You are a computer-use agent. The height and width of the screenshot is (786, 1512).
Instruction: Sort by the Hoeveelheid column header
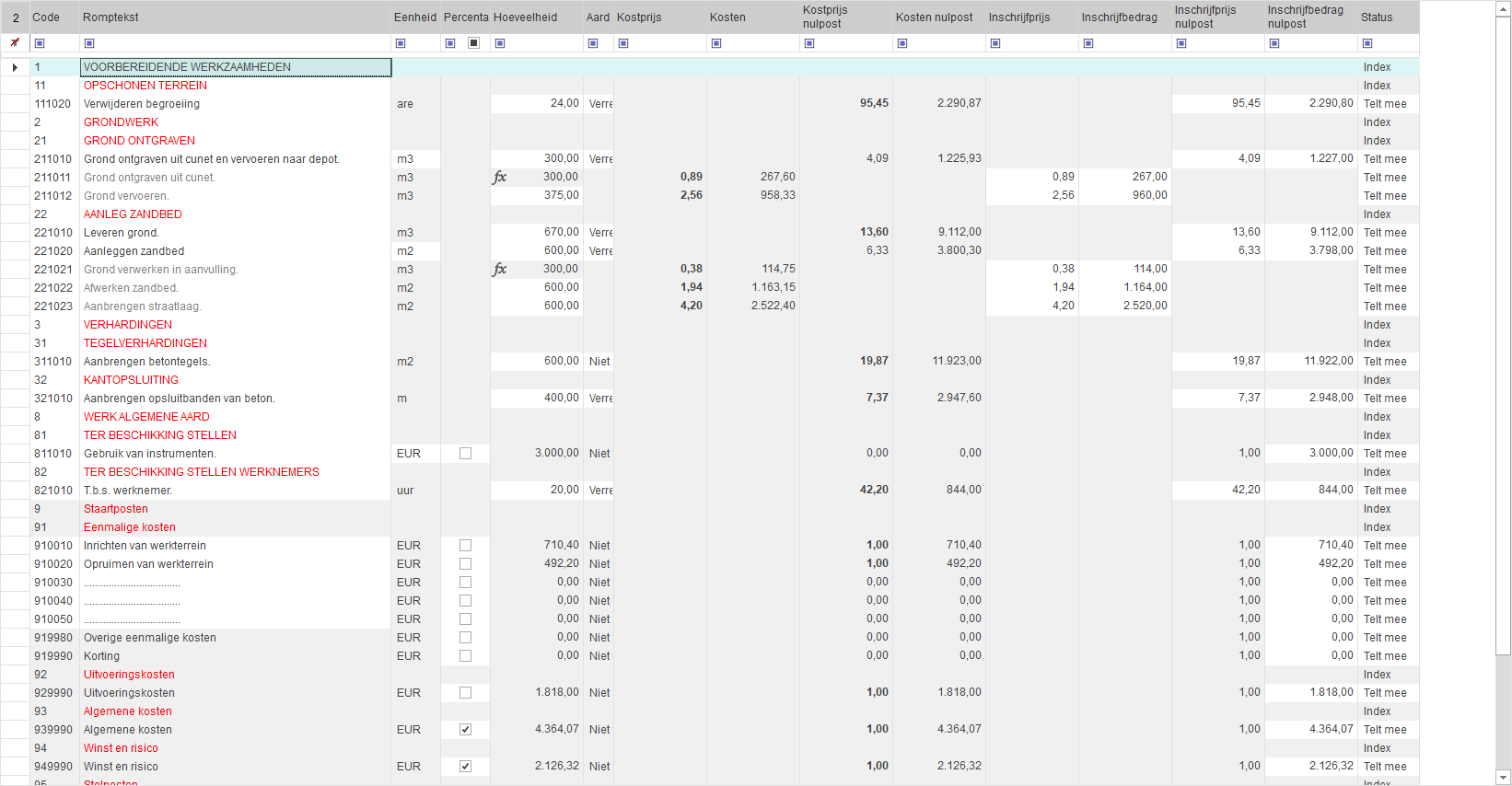click(537, 17)
